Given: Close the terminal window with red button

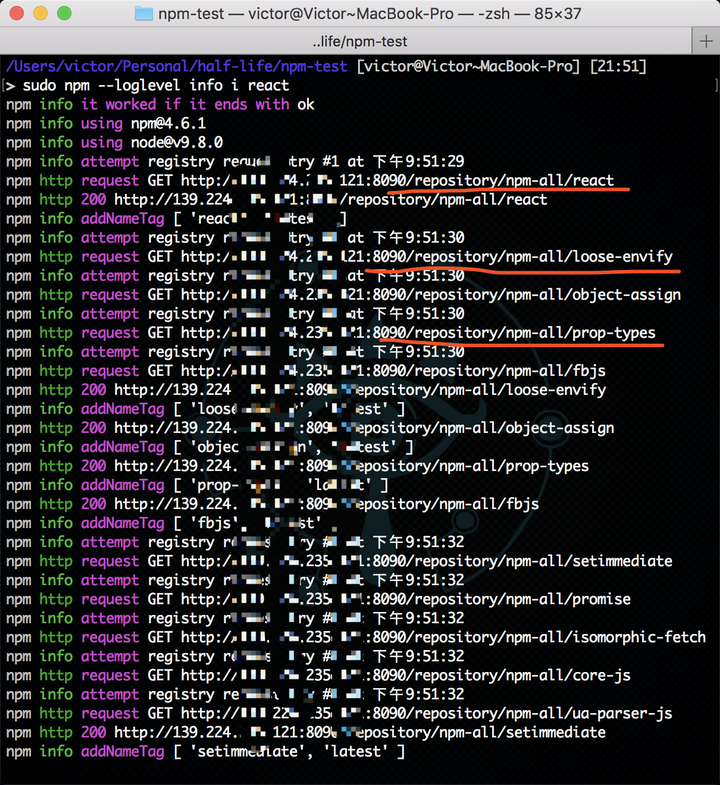Looking at the screenshot, I should [x=17, y=13].
